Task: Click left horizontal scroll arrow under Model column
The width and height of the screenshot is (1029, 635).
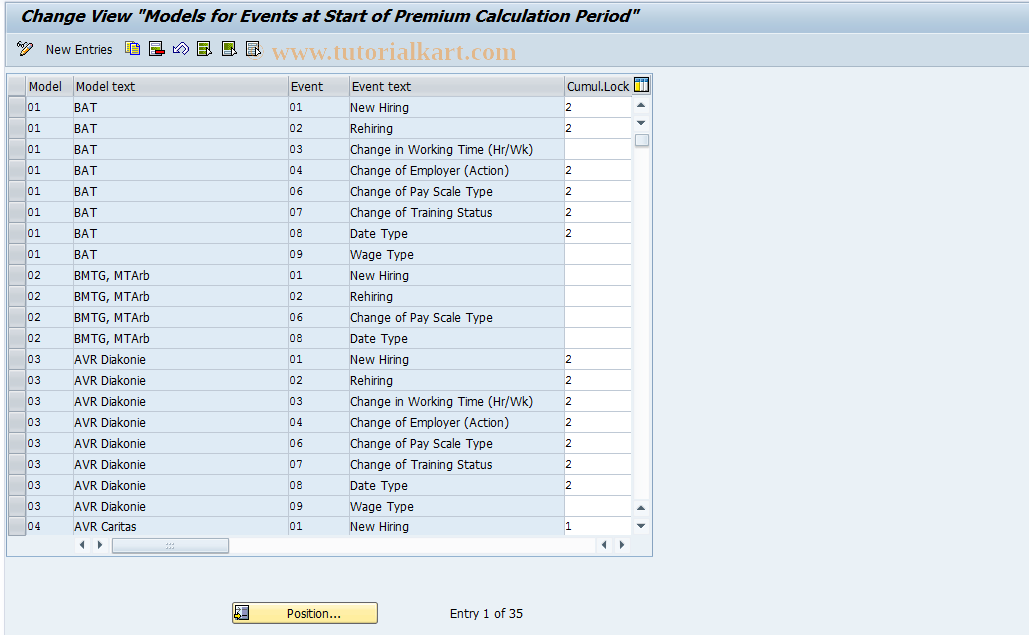Action: coord(82,545)
